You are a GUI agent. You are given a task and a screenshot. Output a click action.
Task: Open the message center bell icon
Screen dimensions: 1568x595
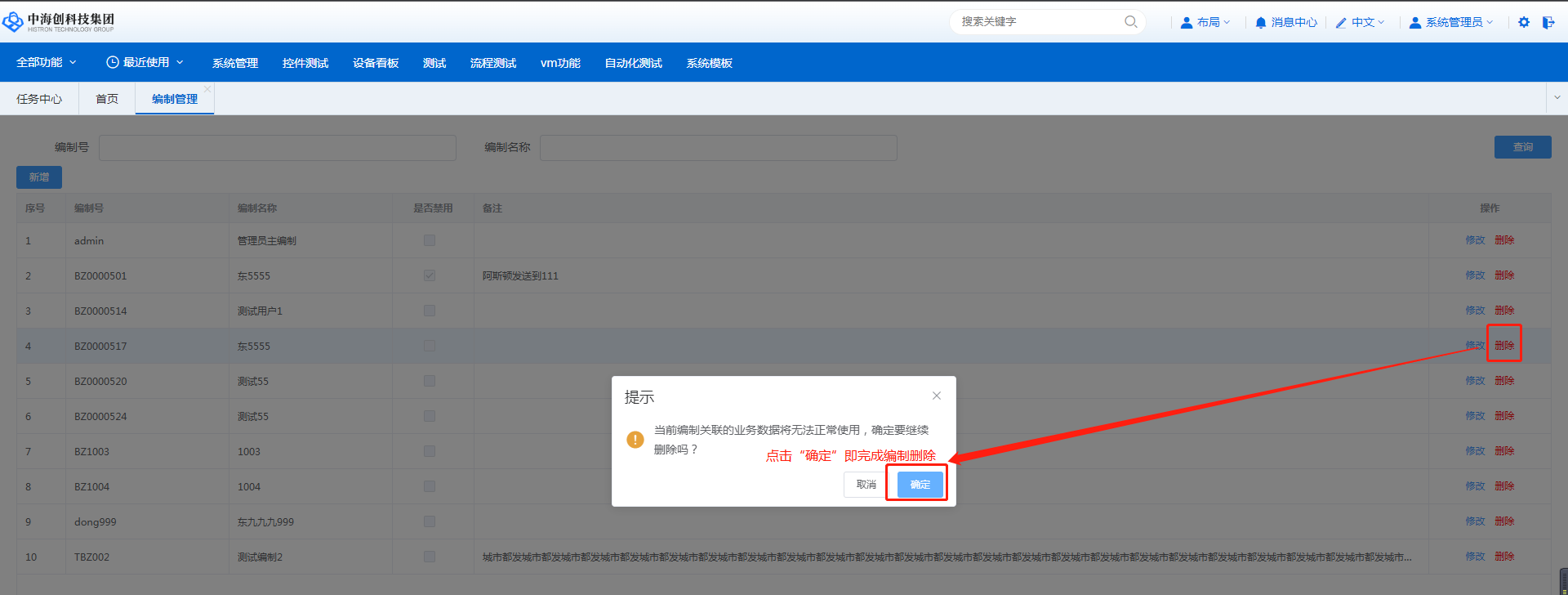(x=1261, y=23)
